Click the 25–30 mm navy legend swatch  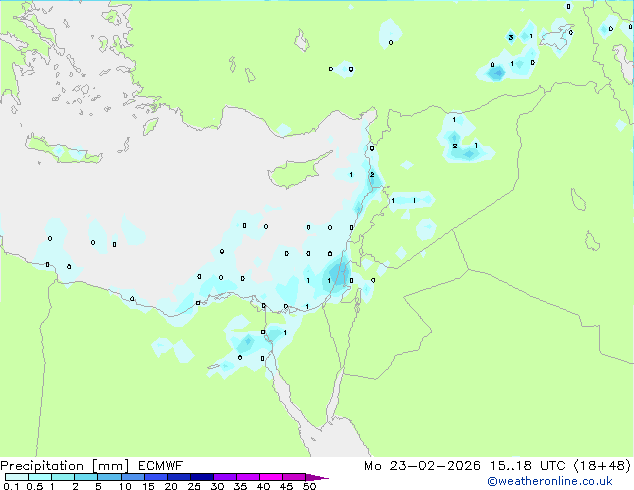[x=202, y=477]
